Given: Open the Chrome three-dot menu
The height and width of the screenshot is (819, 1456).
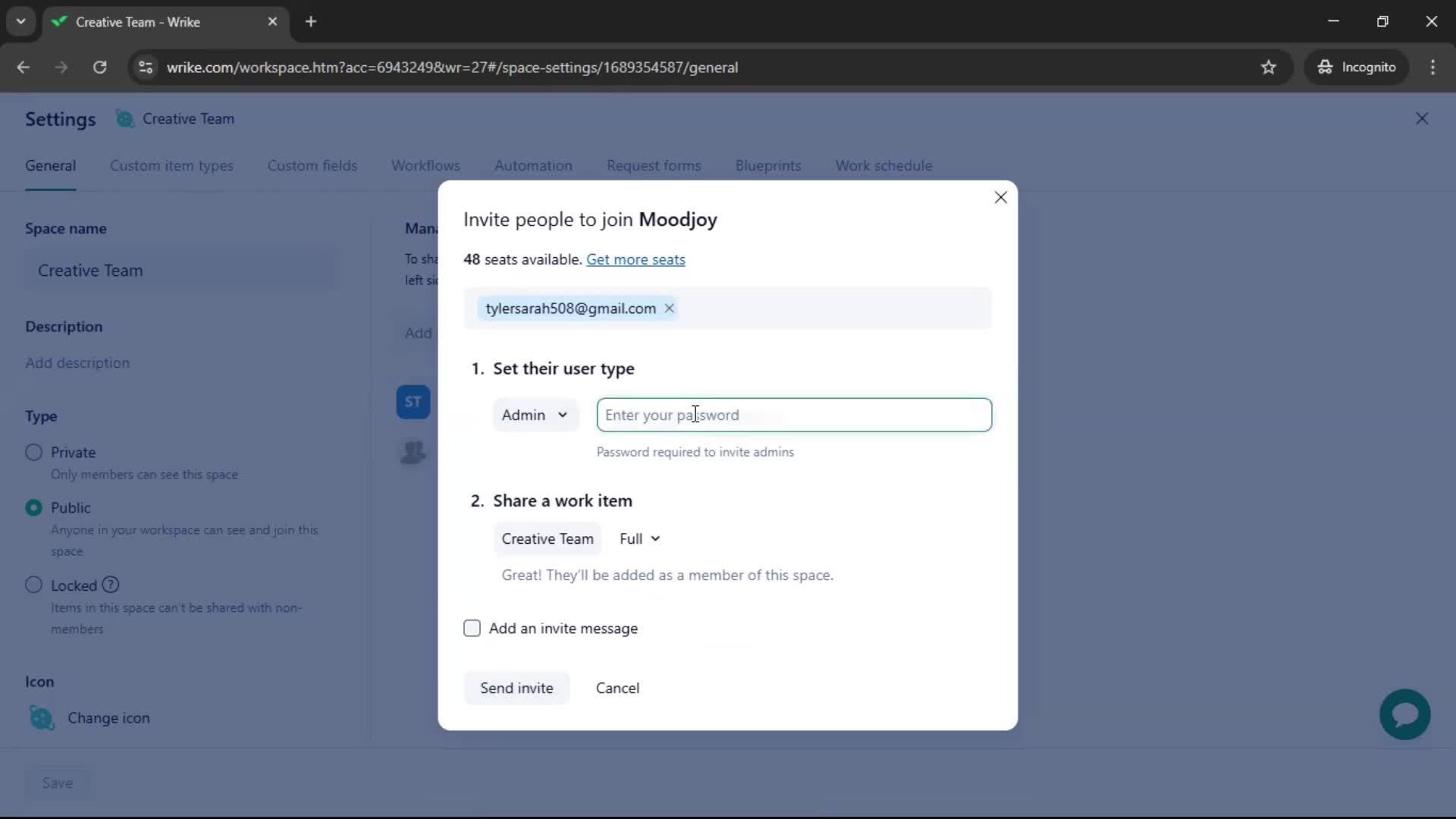Looking at the screenshot, I should [1432, 67].
